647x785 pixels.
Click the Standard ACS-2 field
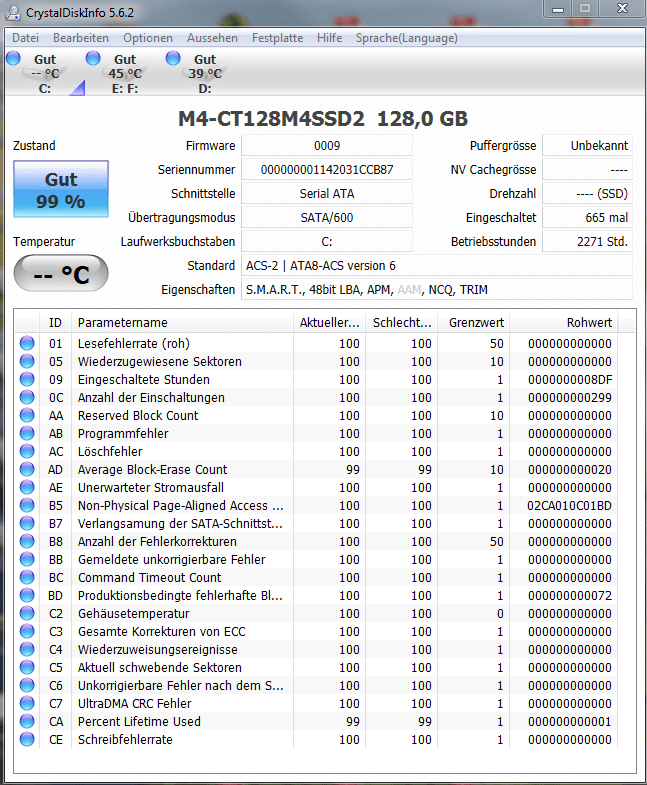437,266
